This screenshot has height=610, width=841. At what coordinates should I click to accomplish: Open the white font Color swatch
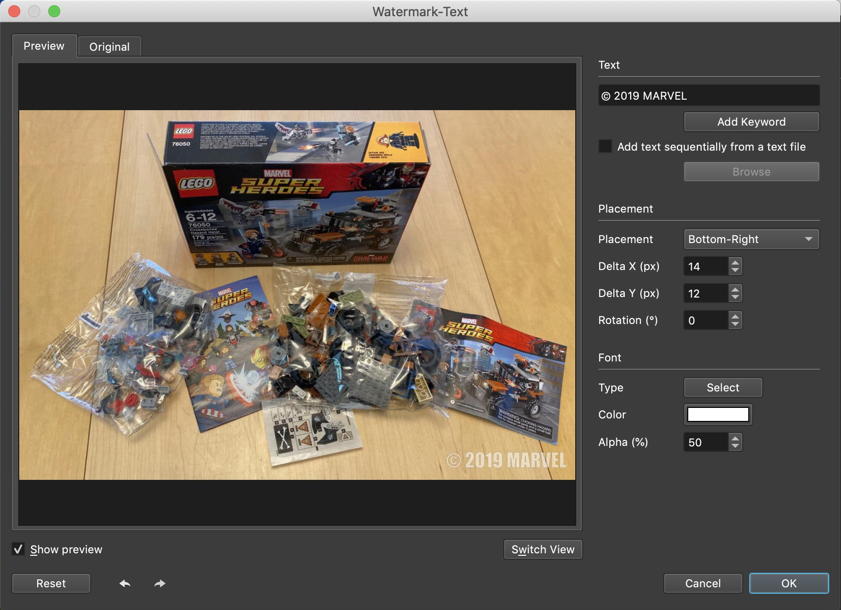[x=718, y=414]
